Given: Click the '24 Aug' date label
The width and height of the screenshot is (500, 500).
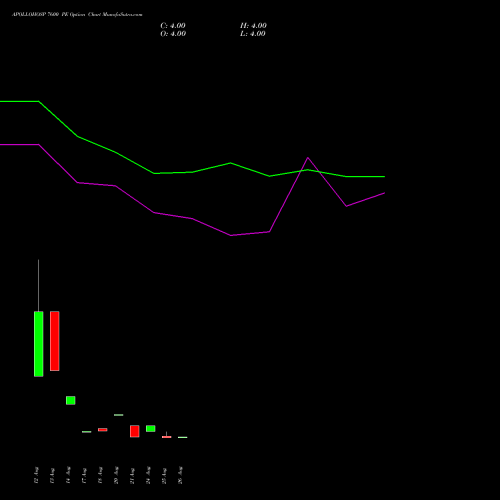Looking at the screenshot, I should coord(148,476).
